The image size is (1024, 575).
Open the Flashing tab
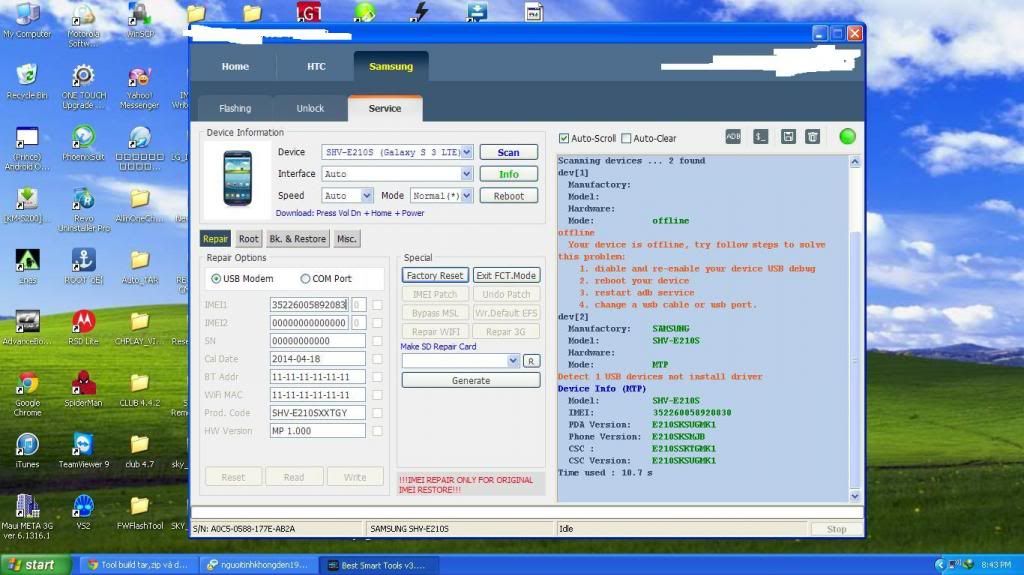(235, 108)
